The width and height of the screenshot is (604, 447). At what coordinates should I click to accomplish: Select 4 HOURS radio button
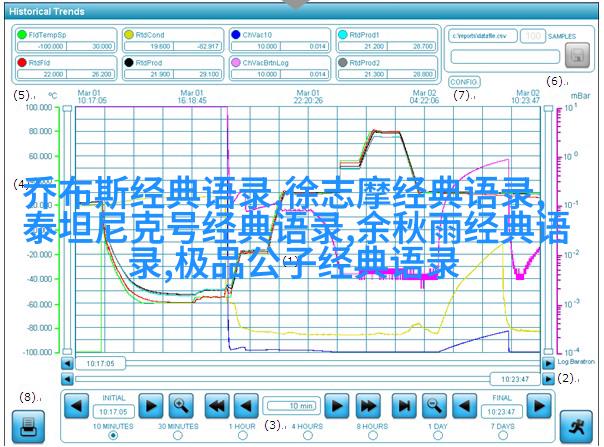coord(307,435)
